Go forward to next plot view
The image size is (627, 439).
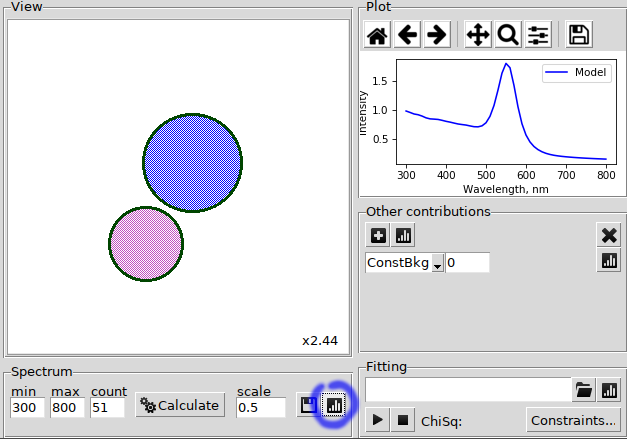[437, 35]
